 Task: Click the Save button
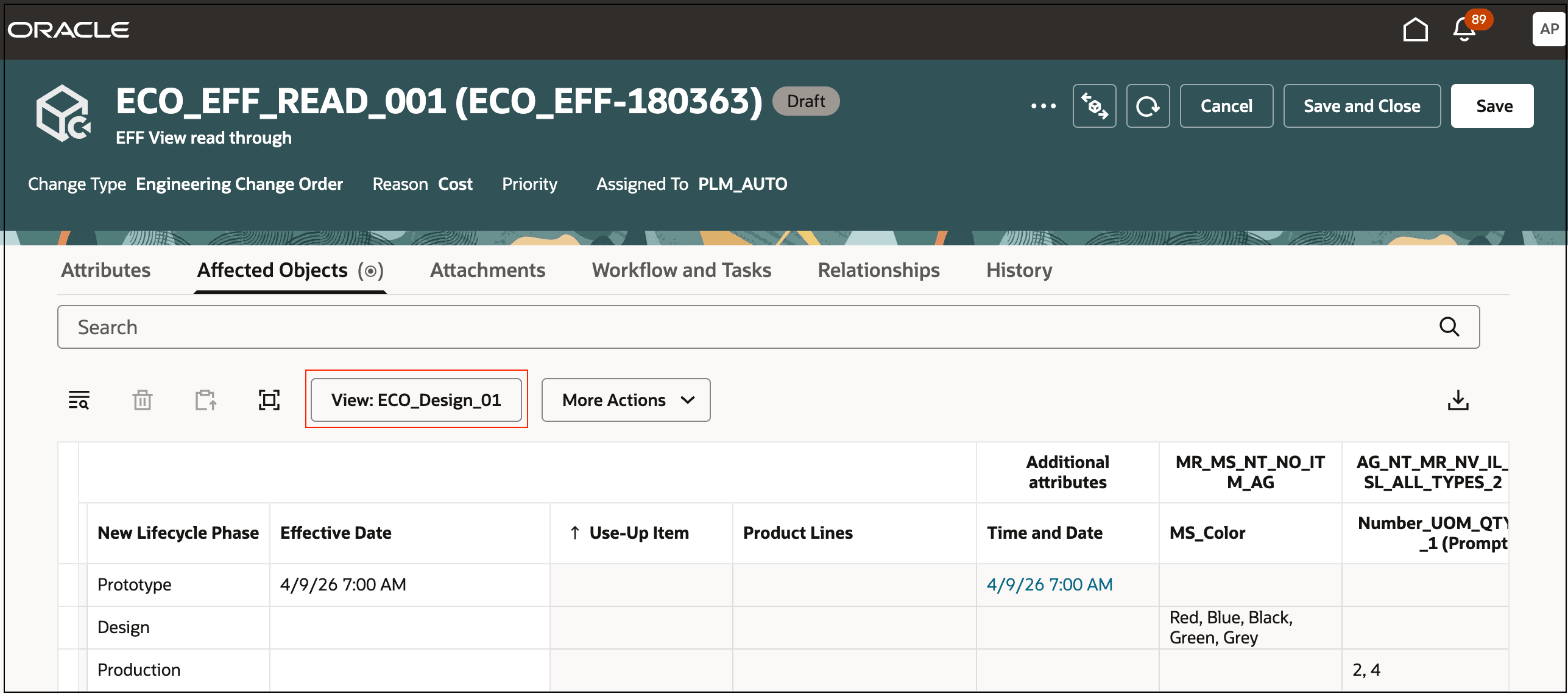pyautogui.click(x=1492, y=106)
